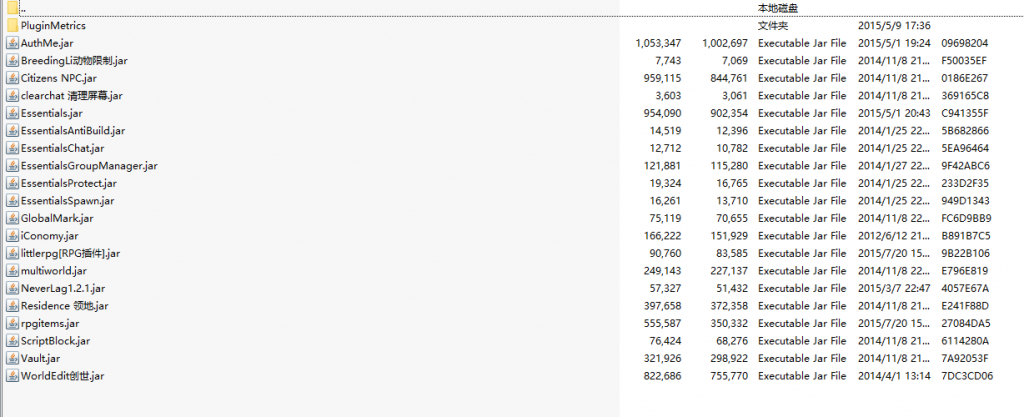Screen dimensions: 1024x417
Task: Open the PluginMetrics folder name
Action: (x=53, y=25)
